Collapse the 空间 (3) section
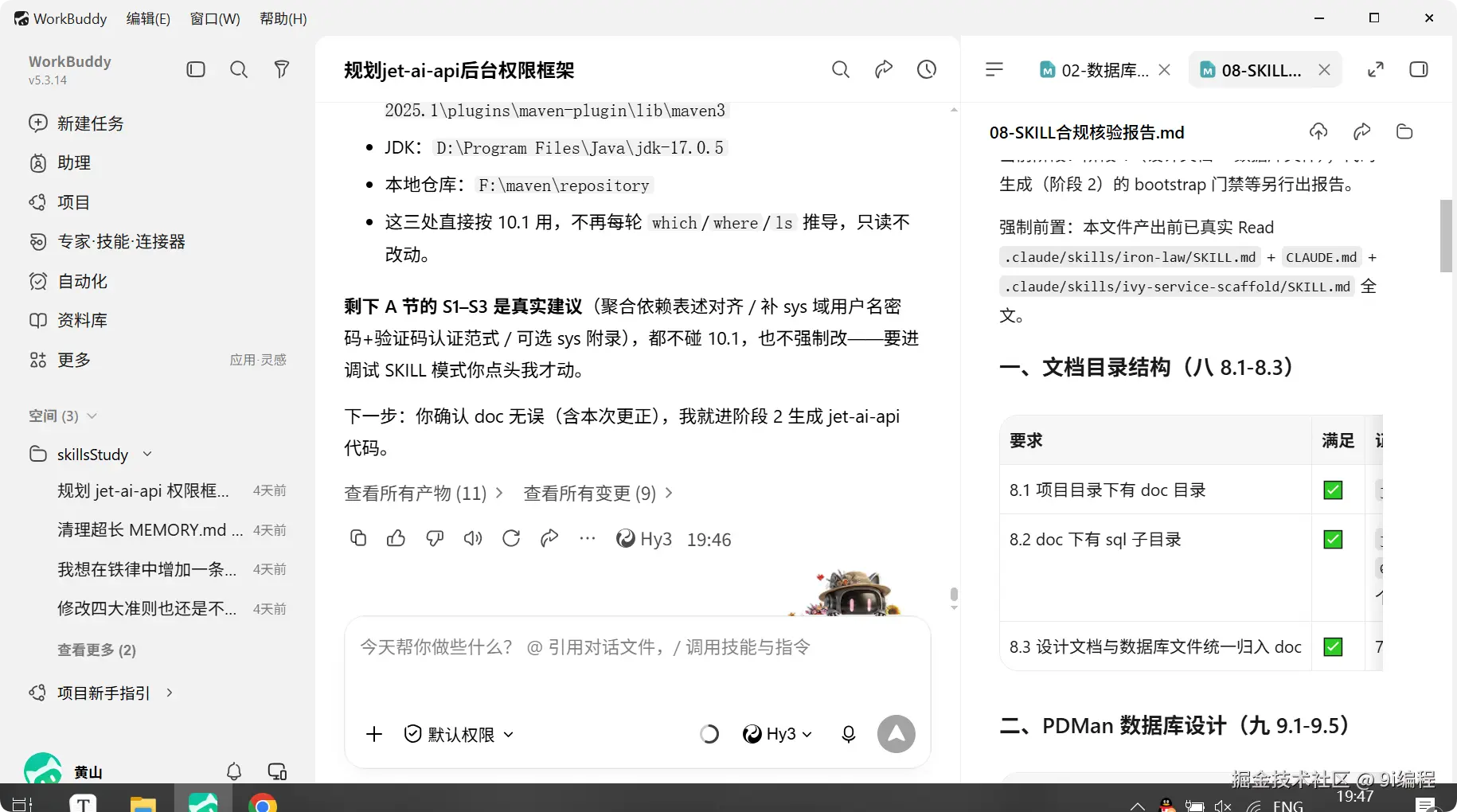1457x812 pixels. (92, 416)
